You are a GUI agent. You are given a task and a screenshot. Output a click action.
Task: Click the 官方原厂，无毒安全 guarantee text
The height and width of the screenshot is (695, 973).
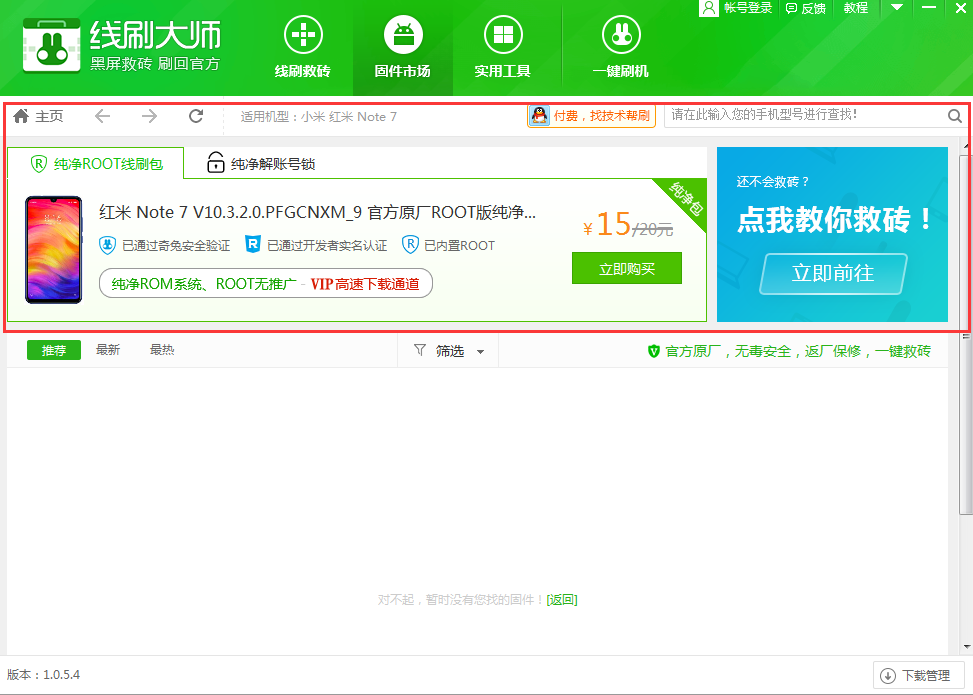(x=789, y=351)
